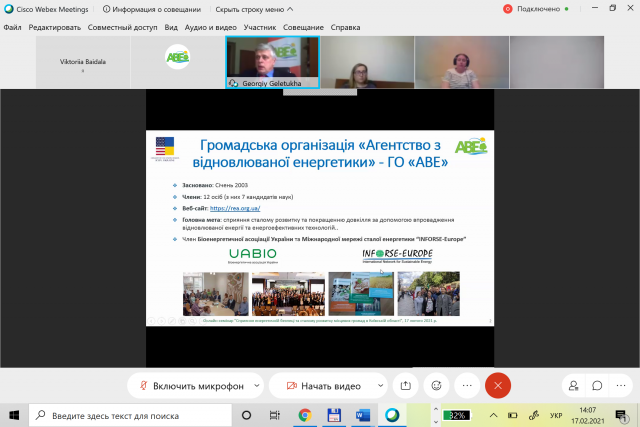640x427 pixels.
Task: Open the reactions smiley icon
Action: [x=436, y=385]
